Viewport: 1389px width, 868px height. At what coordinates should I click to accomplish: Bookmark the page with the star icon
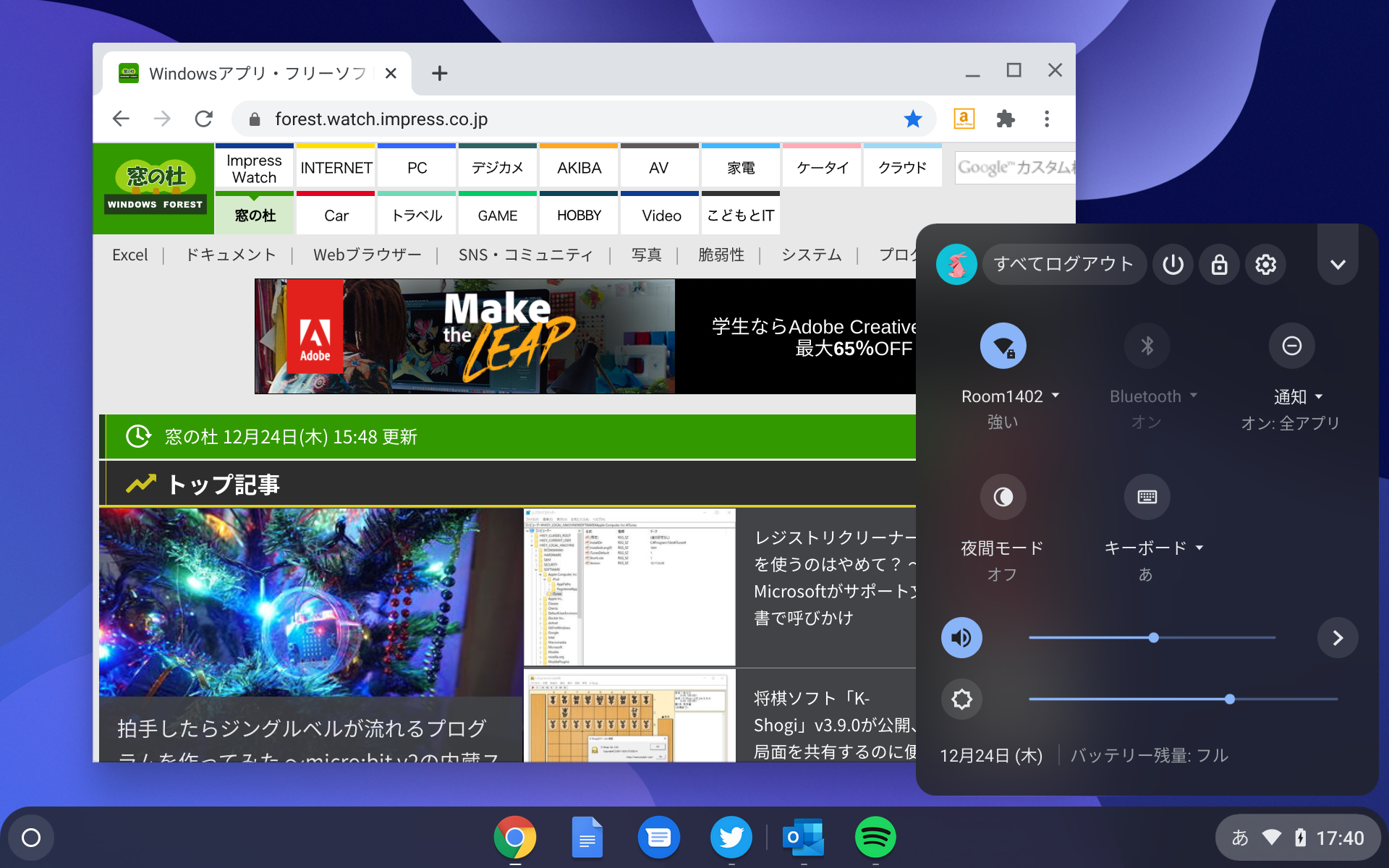pos(913,119)
